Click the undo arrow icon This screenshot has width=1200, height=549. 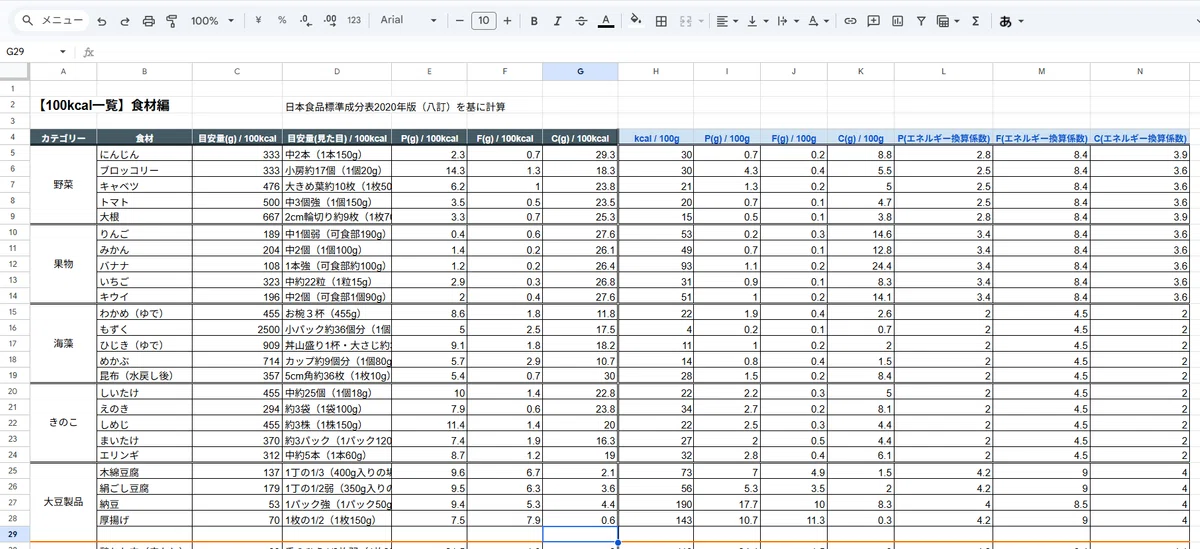click(100, 20)
